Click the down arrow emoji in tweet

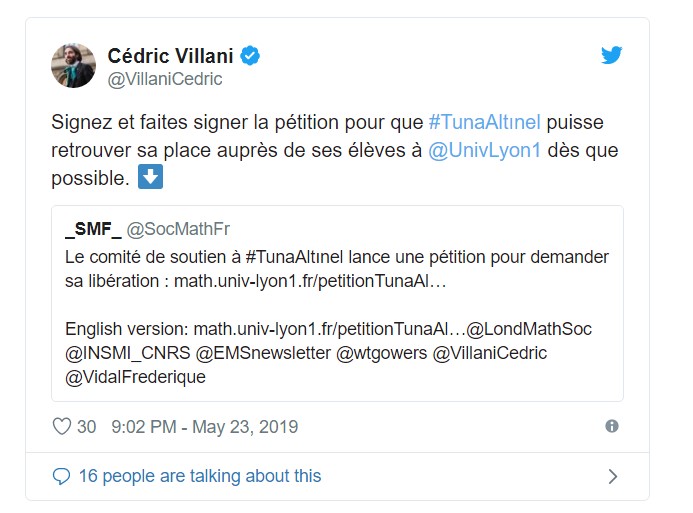150,179
